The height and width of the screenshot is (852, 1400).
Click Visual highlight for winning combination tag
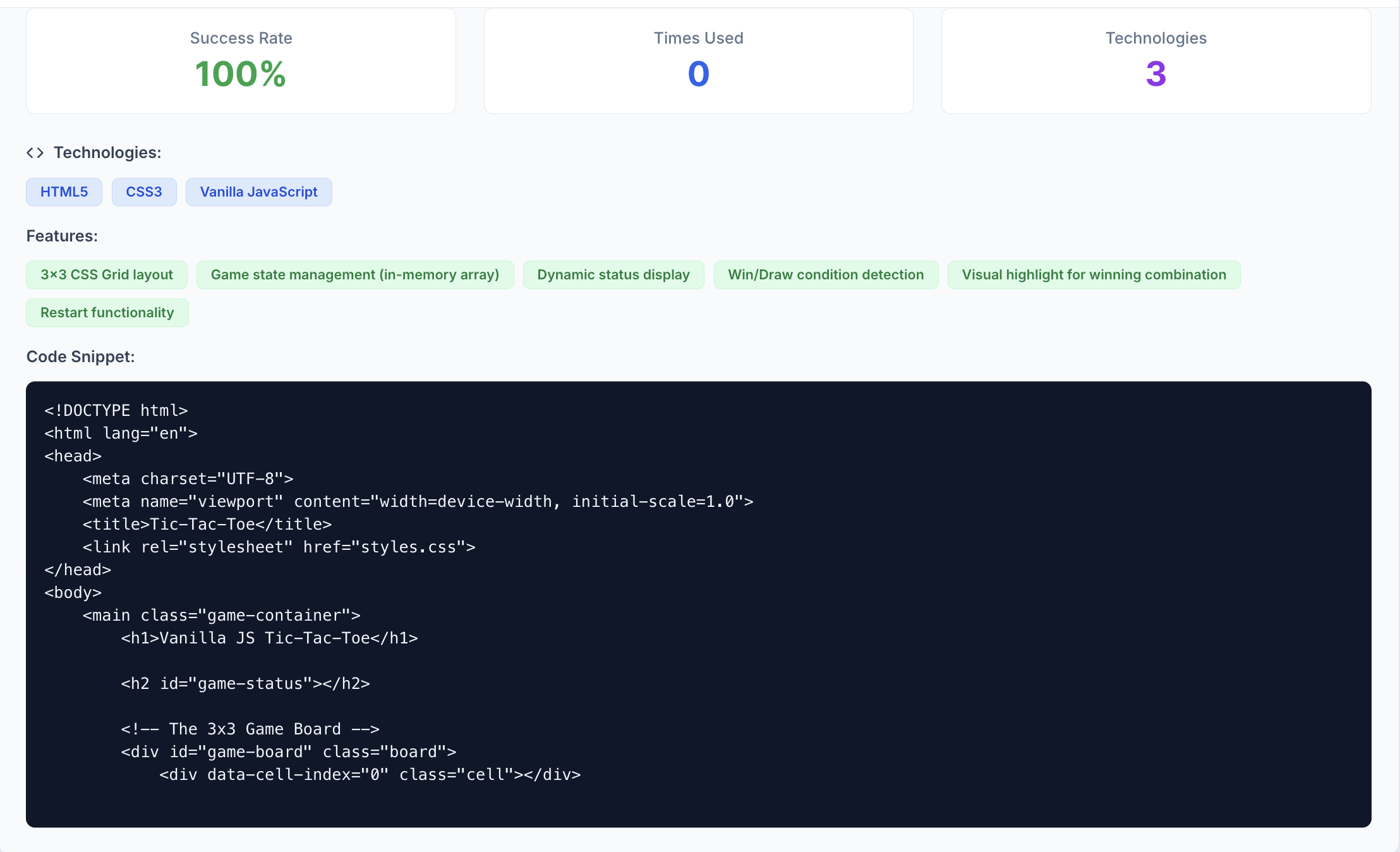(x=1094, y=275)
